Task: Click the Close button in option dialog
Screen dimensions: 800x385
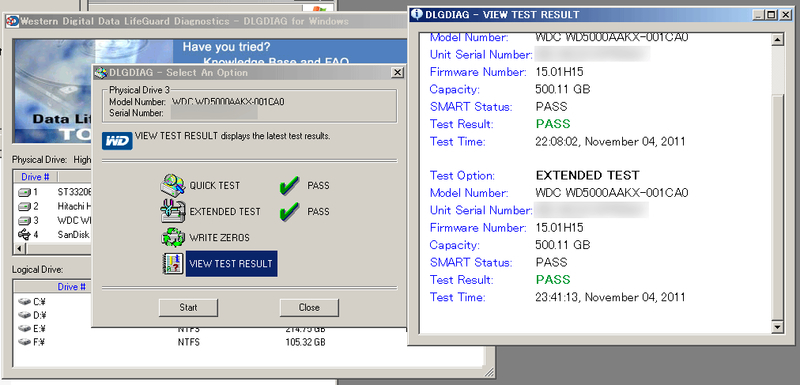Action: click(309, 307)
